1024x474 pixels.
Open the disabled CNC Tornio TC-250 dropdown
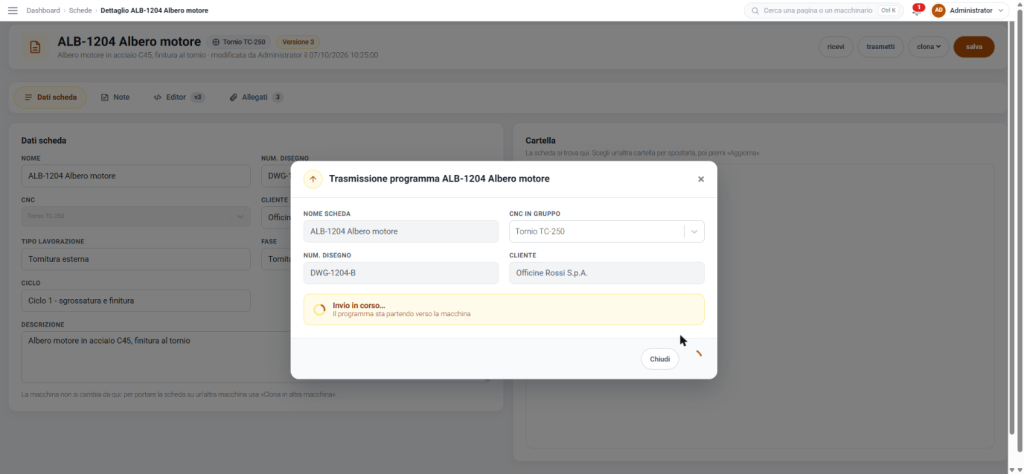pyautogui.click(x=136, y=216)
